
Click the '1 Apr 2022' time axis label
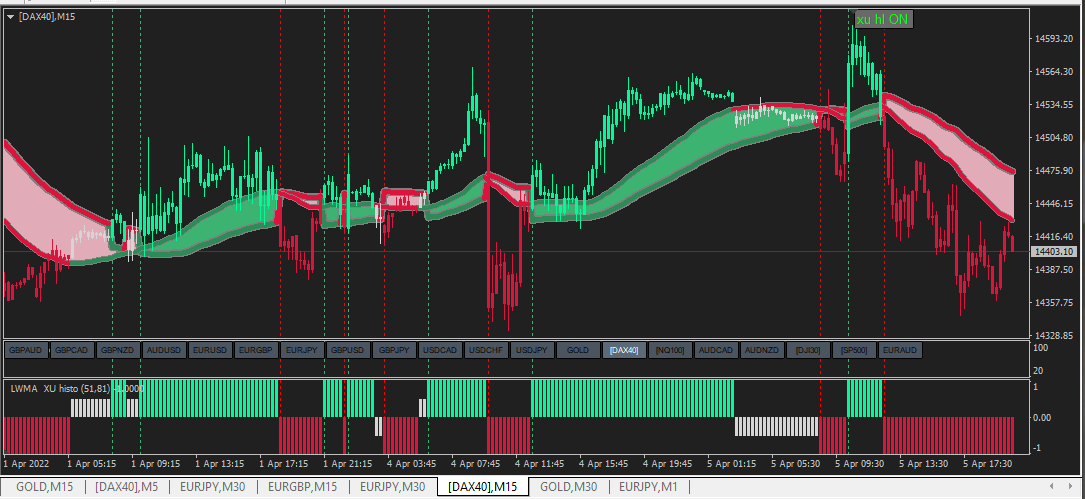point(27,463)
